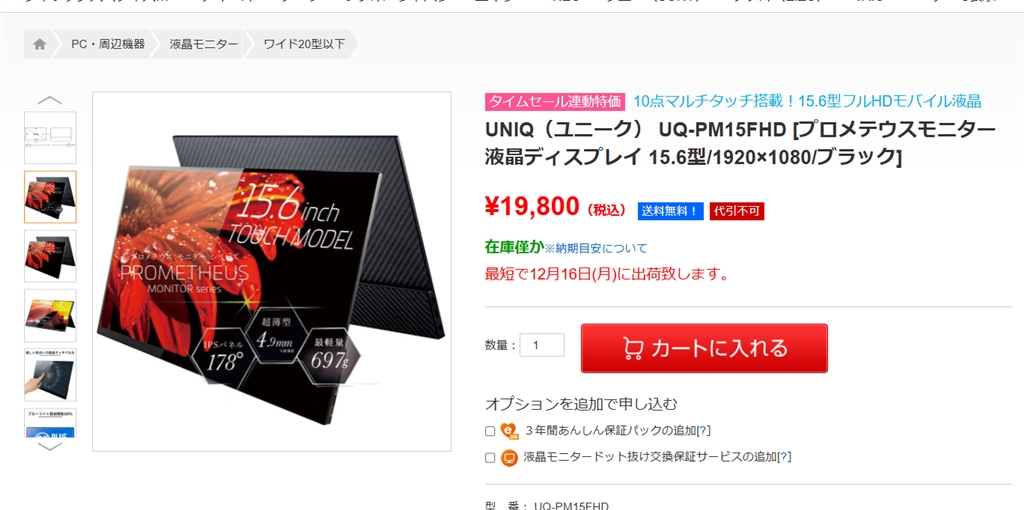Image resolution: width=1024 pixels, height=510 pixels.
Task: Click the blue 送料無料 free shipping badge
Action: 671,212
